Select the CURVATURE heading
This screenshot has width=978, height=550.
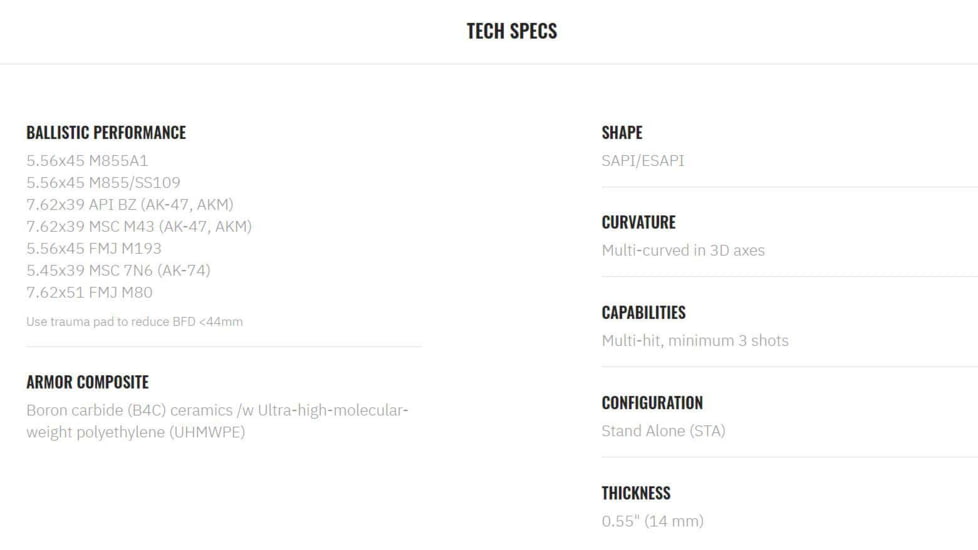click(x=638, y=223)
